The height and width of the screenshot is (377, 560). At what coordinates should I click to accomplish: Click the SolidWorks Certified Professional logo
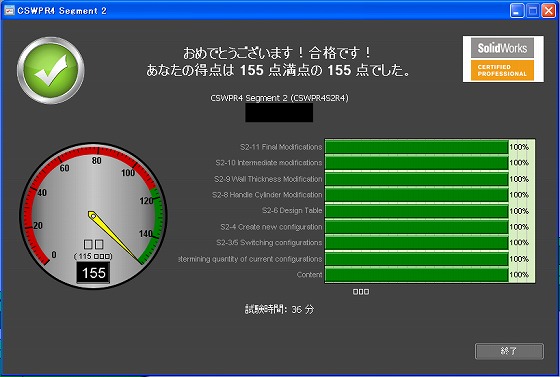pos(503,59)
